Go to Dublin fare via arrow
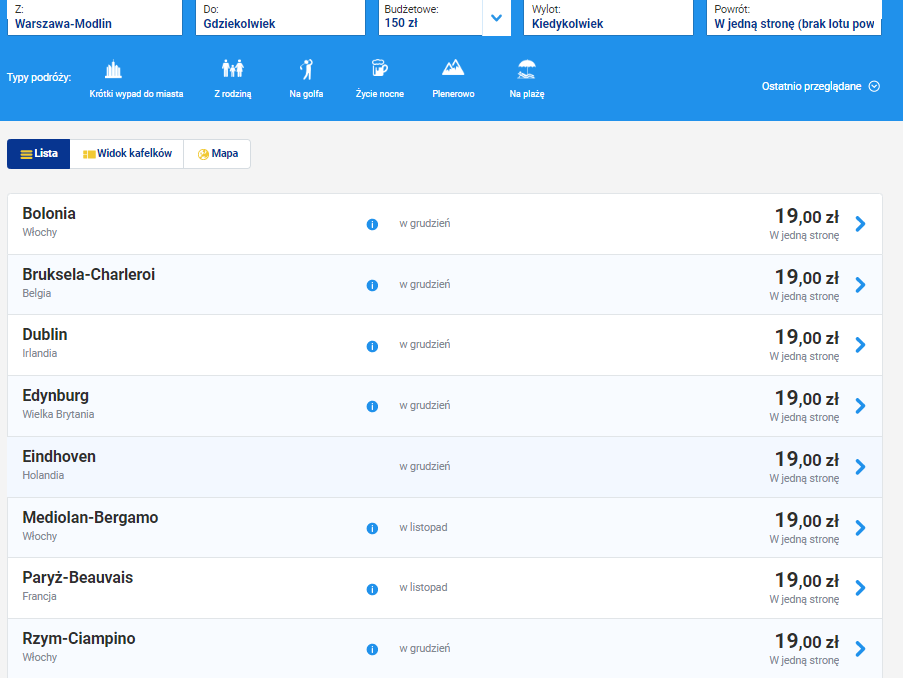903x678 pixels. (860, 344)
